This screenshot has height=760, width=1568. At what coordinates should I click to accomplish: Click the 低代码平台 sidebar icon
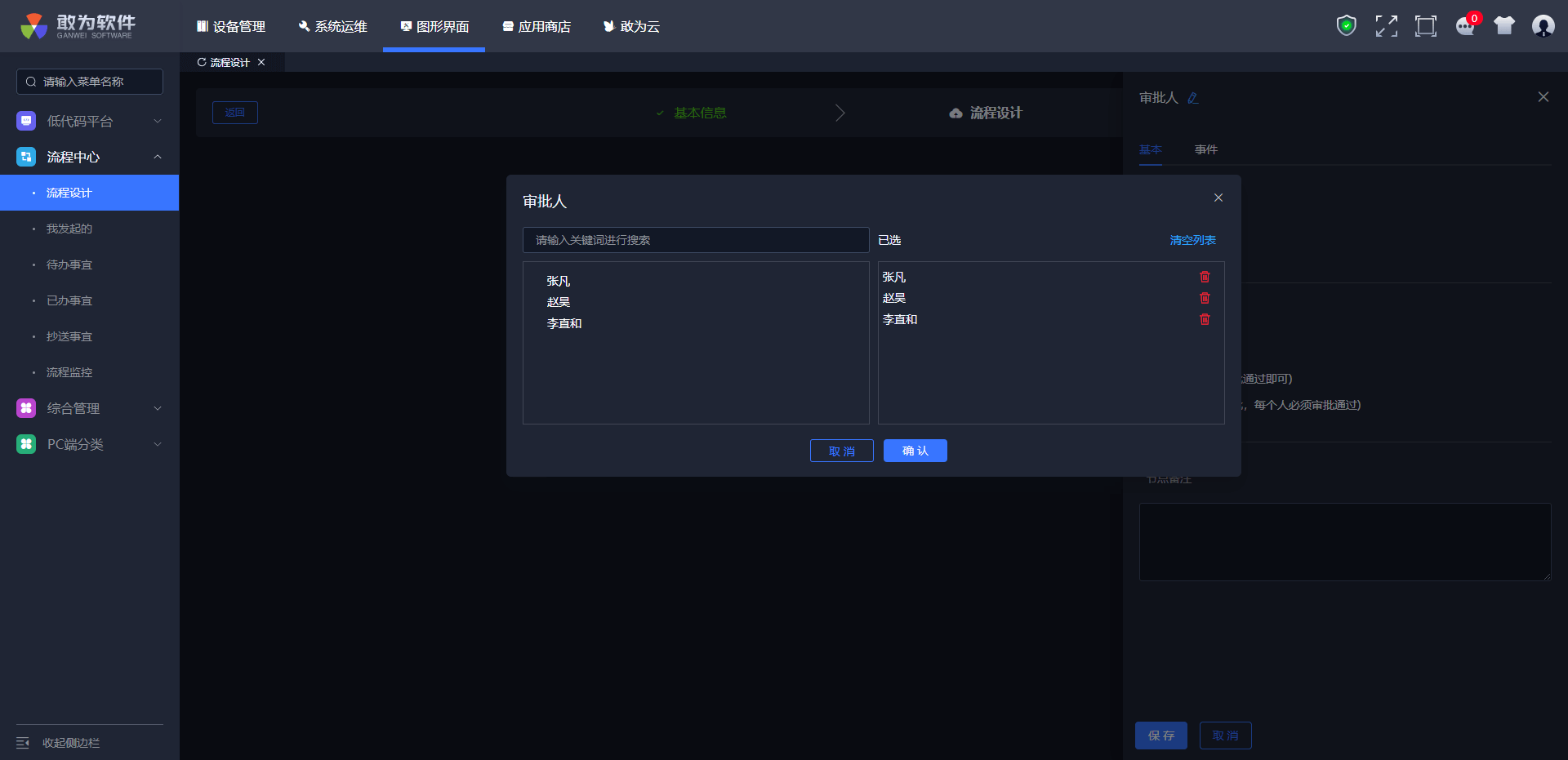26,121
